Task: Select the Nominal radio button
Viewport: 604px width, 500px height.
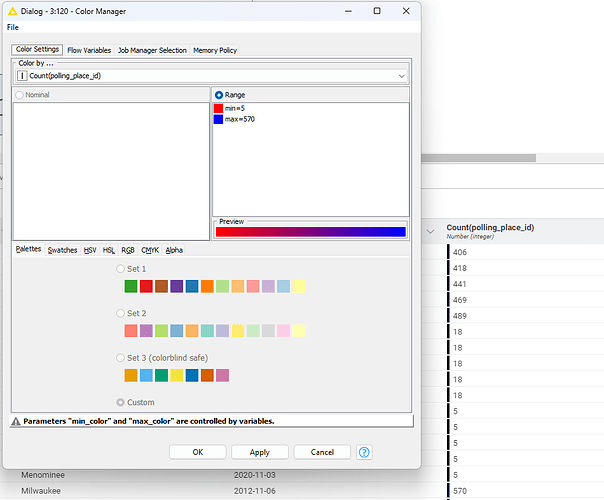Action: pos(19,95)
